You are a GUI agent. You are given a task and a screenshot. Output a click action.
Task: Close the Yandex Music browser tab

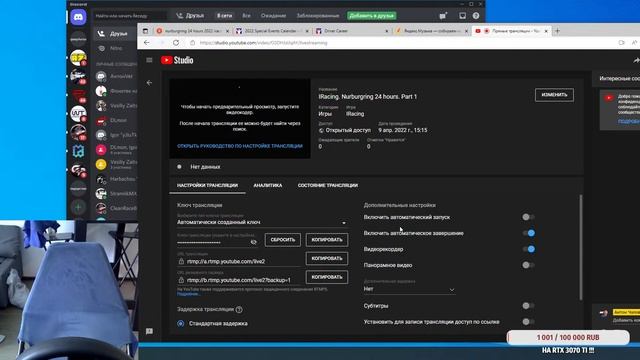[467, 31]
